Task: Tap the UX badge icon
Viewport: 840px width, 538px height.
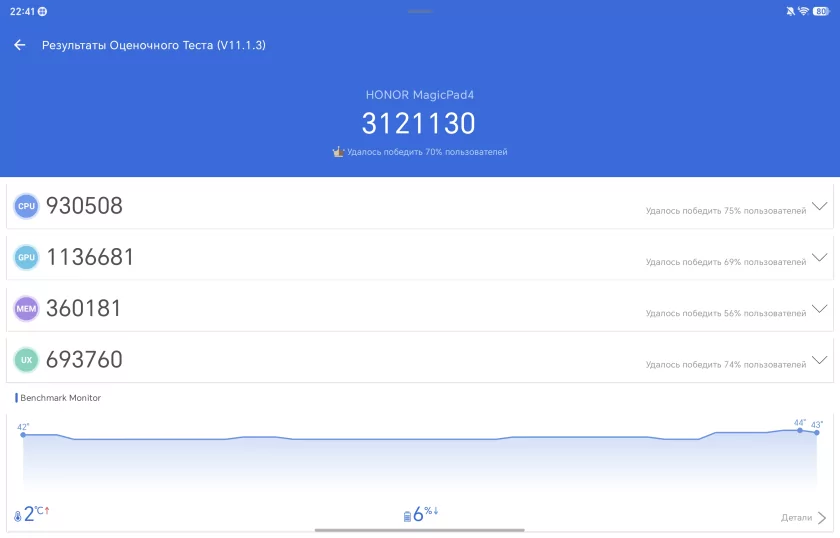Action: tap(26, 360)
